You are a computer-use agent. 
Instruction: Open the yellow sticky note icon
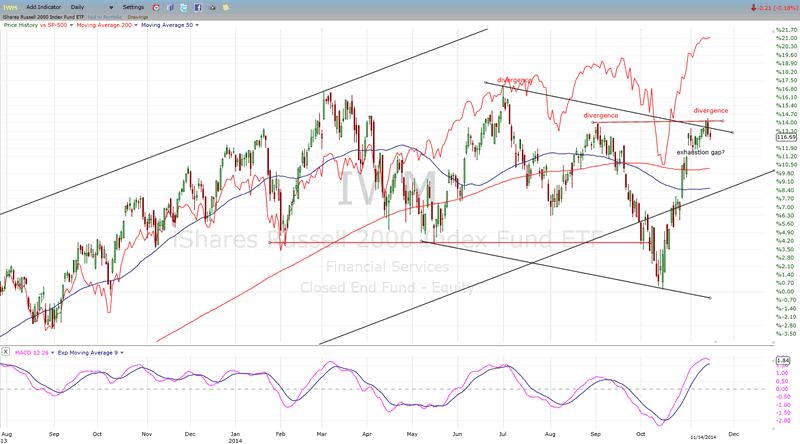pos(226,8)
